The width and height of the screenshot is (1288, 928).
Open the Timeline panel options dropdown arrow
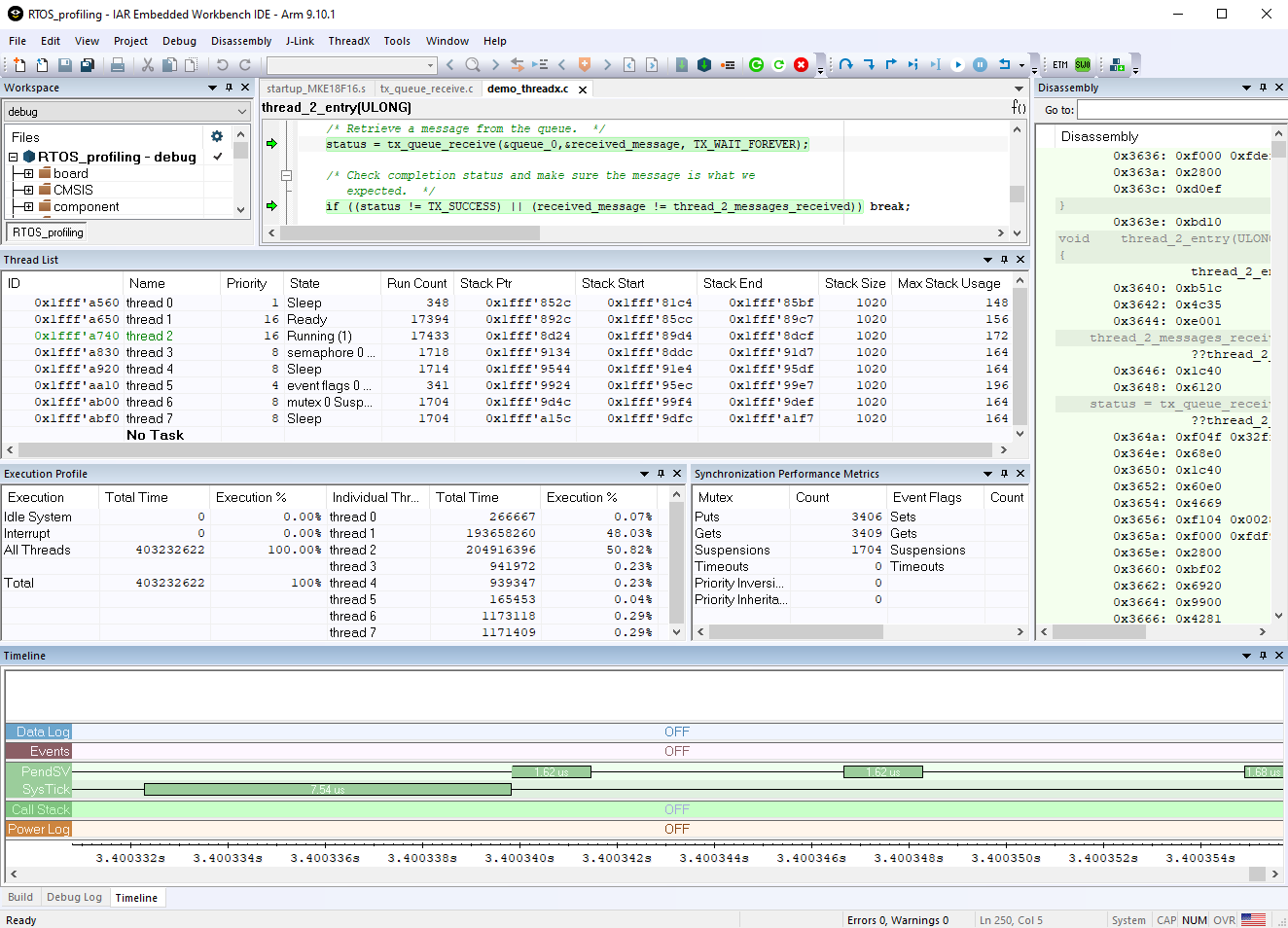1246,656
